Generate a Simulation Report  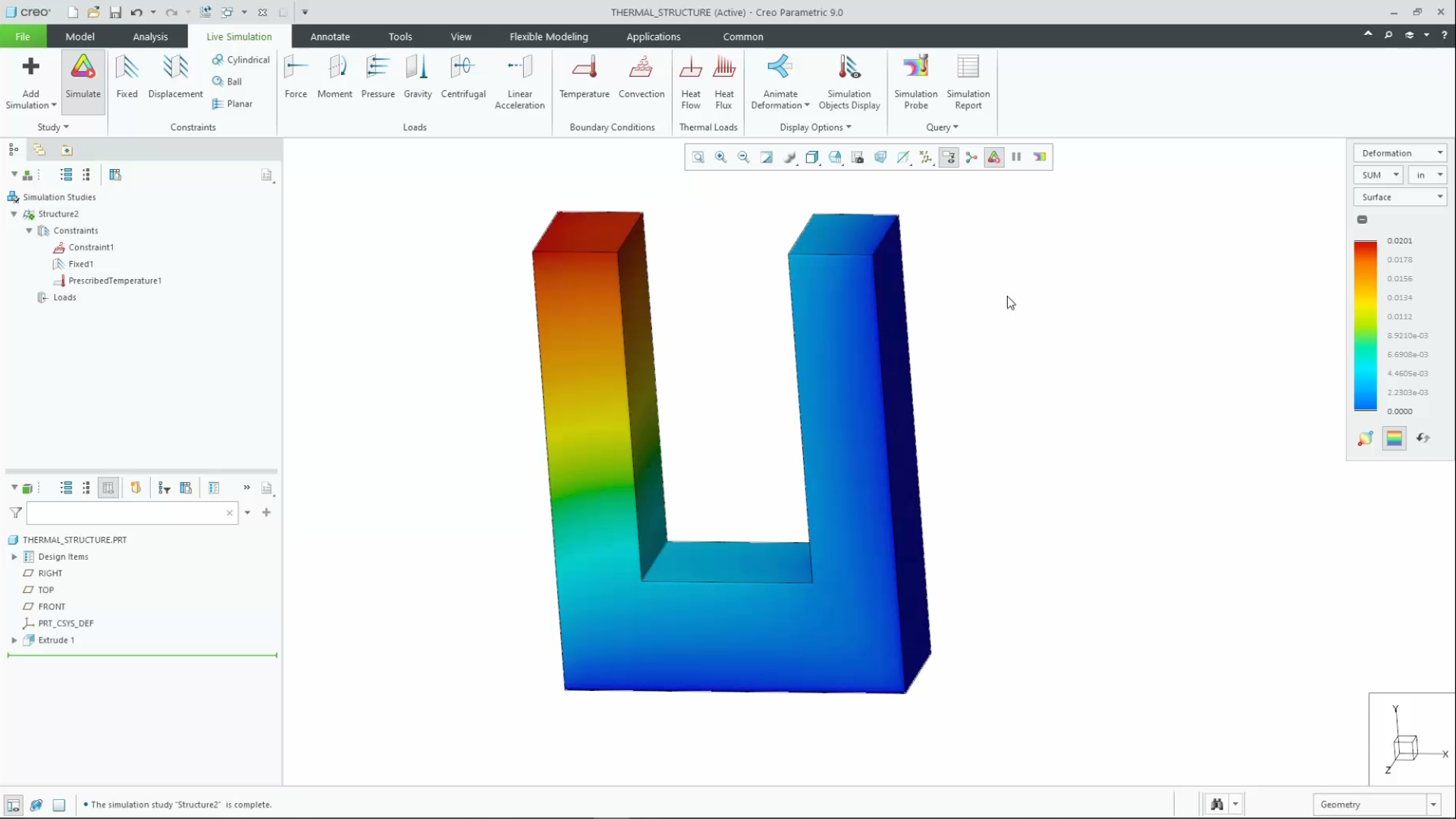point(968,83)
